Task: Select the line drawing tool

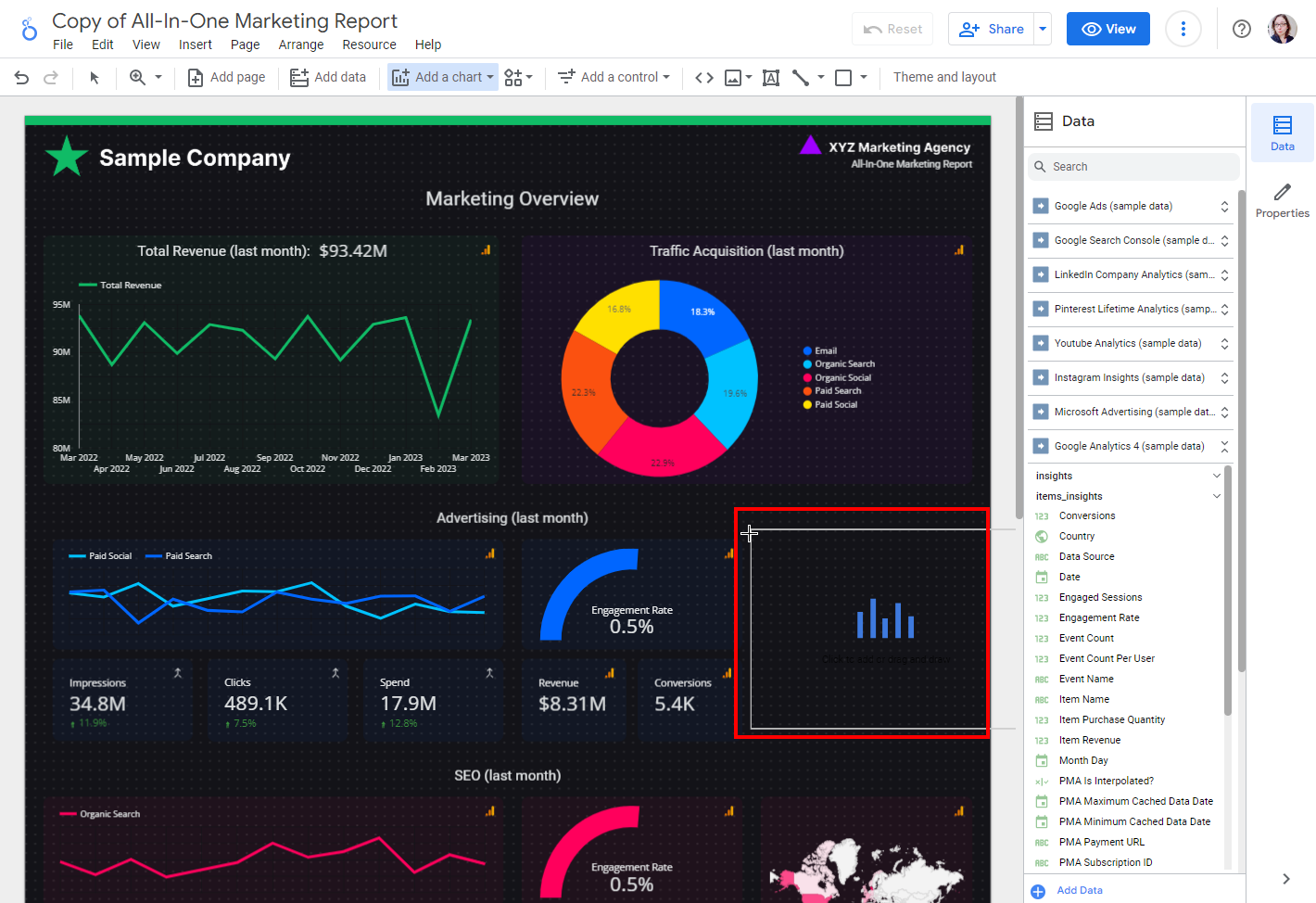Action: tap(800, 77)
